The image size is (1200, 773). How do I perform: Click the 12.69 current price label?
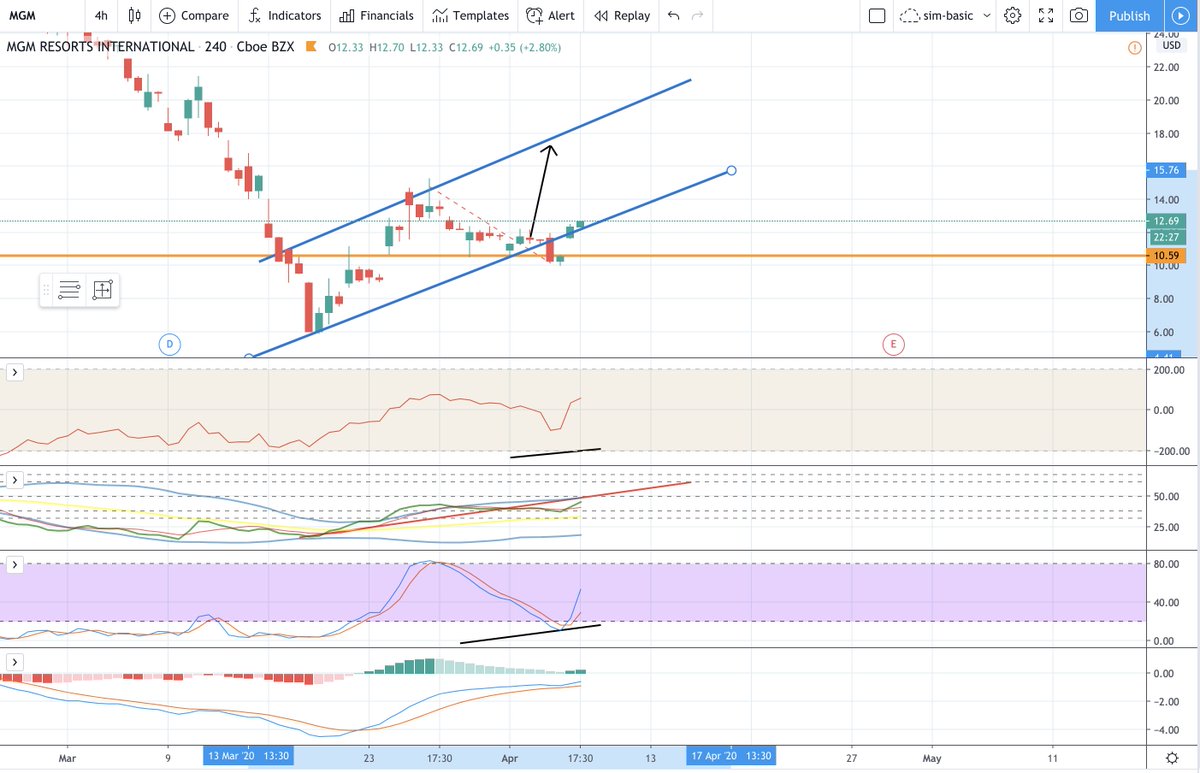click(x=1167, y=221)
